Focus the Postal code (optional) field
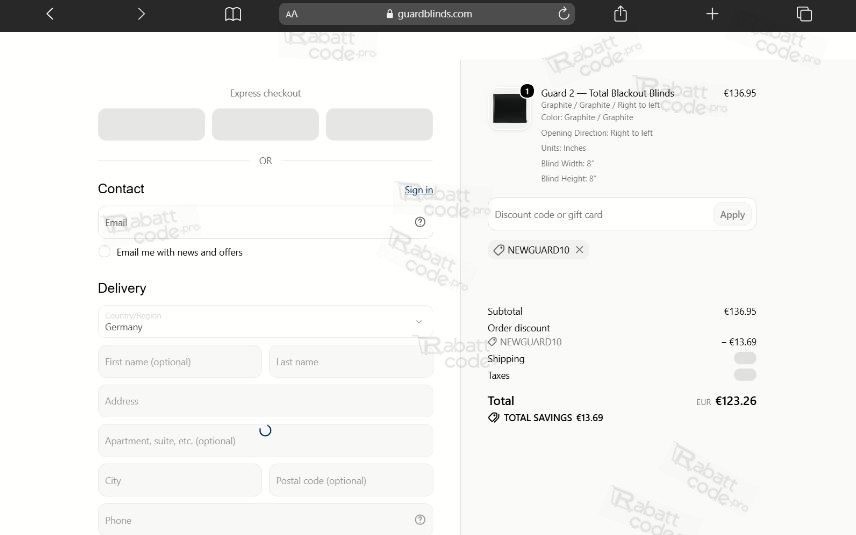Image resolution: width=856 pixels, height=535 pixels. (351, 480)
